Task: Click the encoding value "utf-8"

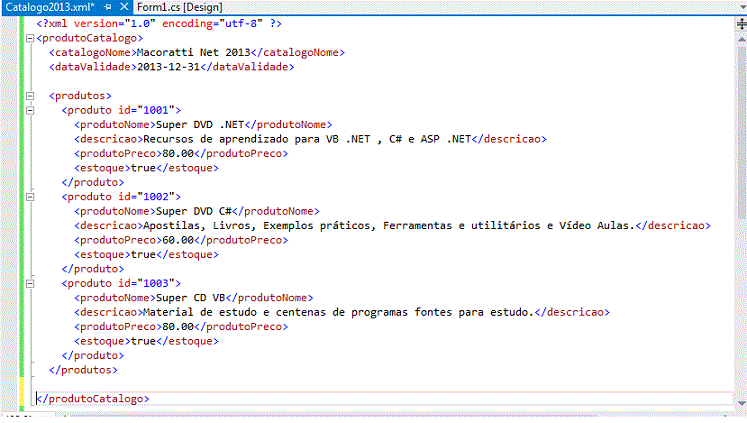Action: (x=241, y=23)
